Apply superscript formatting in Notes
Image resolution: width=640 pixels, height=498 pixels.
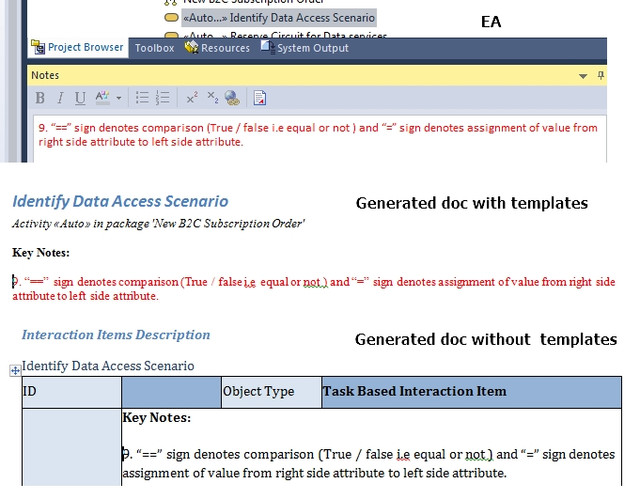[192, 98]
